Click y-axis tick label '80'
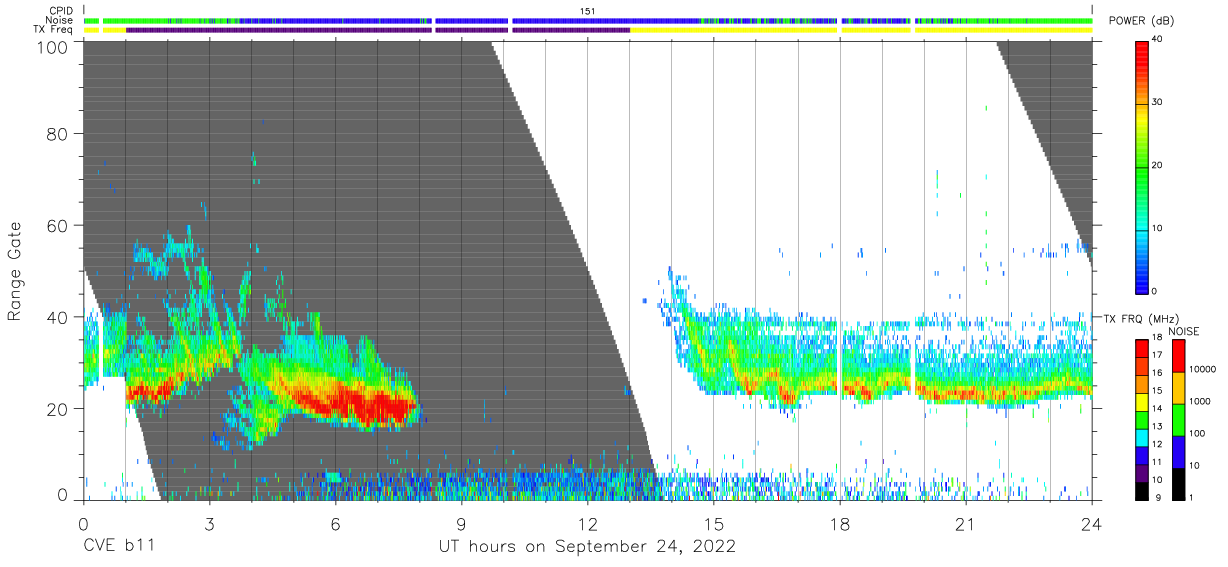The width and height of the screenshot is (1228, 567). tap(58, 134)
